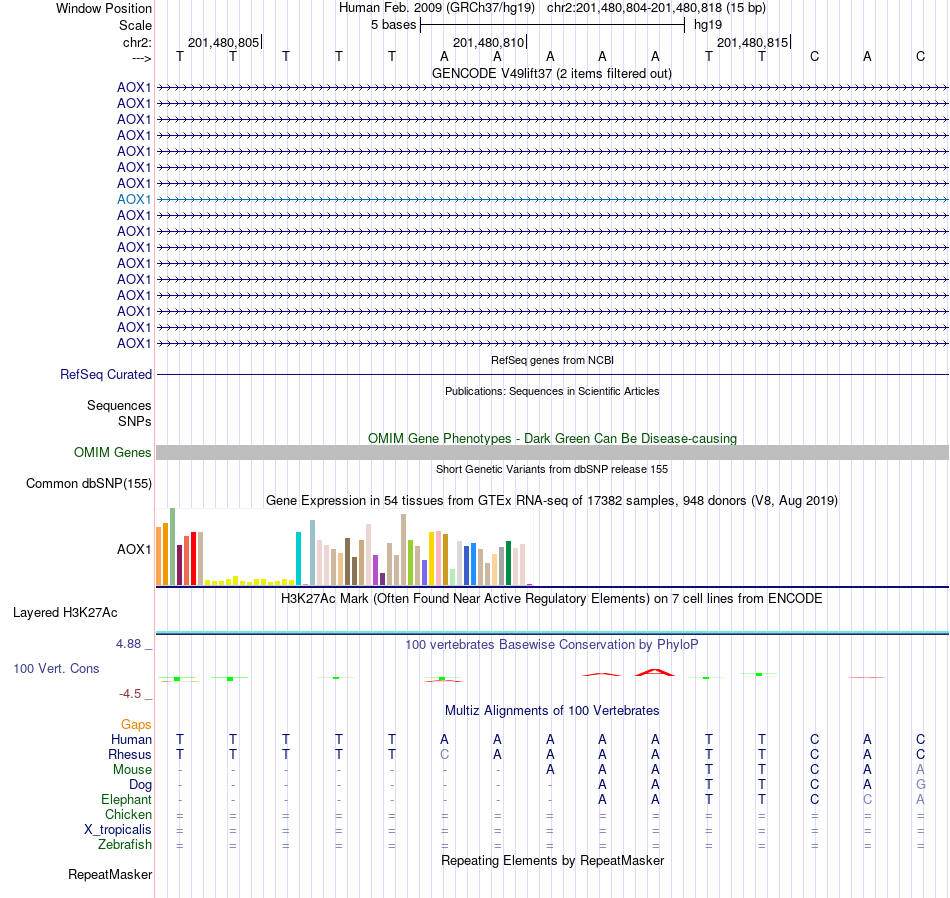Click the 5 bases scale text
Screen dimensions: 950x898
[x=394, y=25]
